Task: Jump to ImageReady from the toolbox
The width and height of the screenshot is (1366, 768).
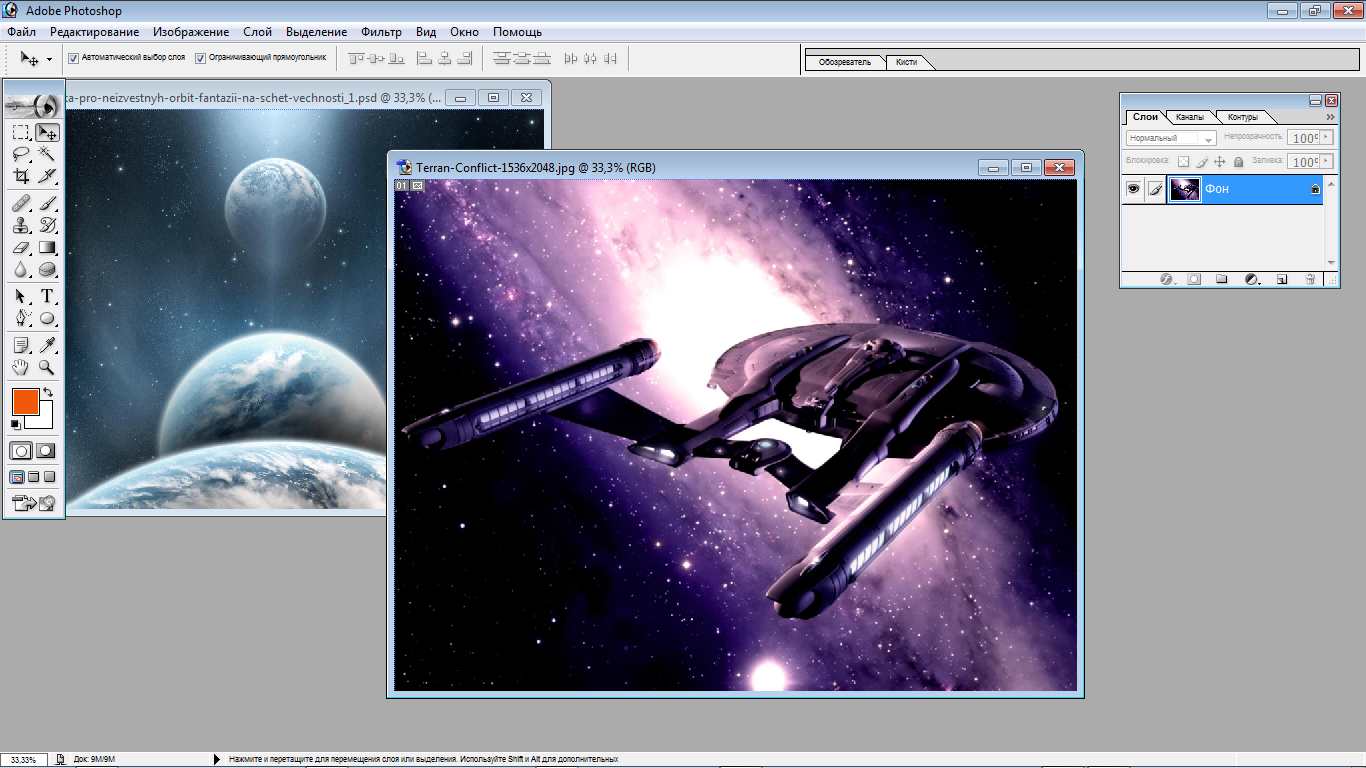Action: click(33, 502)
